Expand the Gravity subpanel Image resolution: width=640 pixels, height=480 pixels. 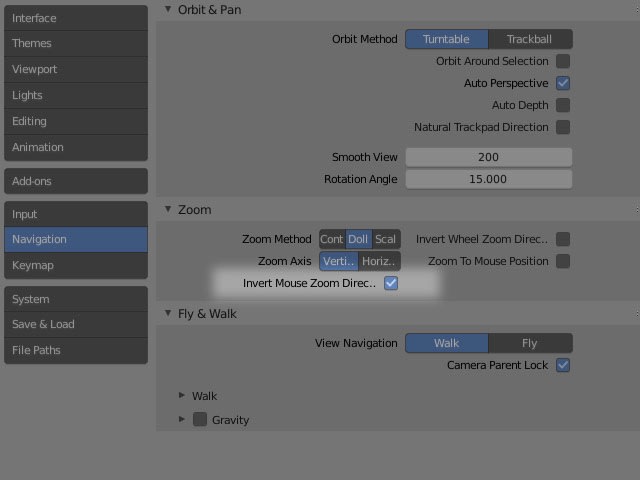pyautogui.click(x=182, y=420)
